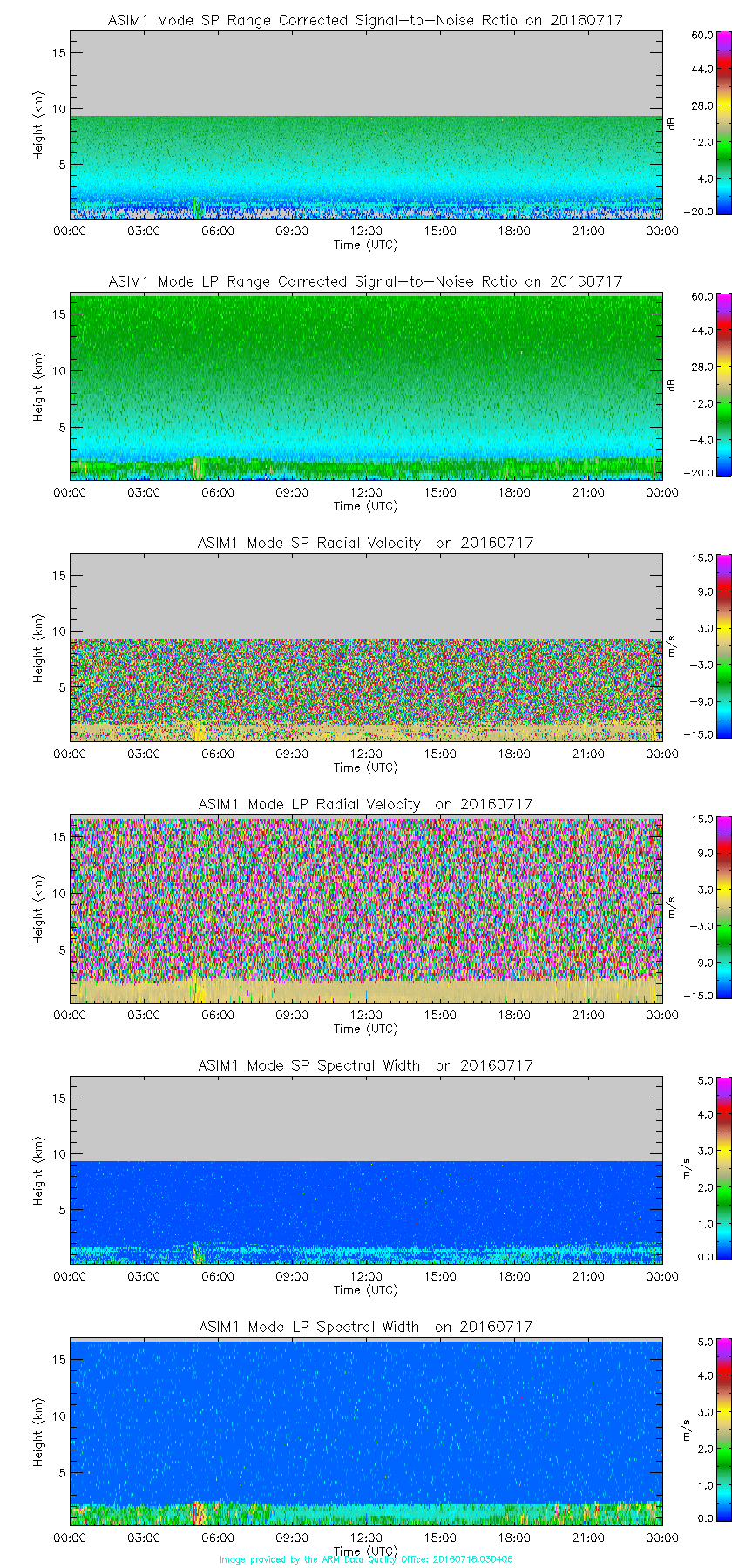Click inside the LP Signal-to-Noise Ratio plot

[x=366, y=375]
